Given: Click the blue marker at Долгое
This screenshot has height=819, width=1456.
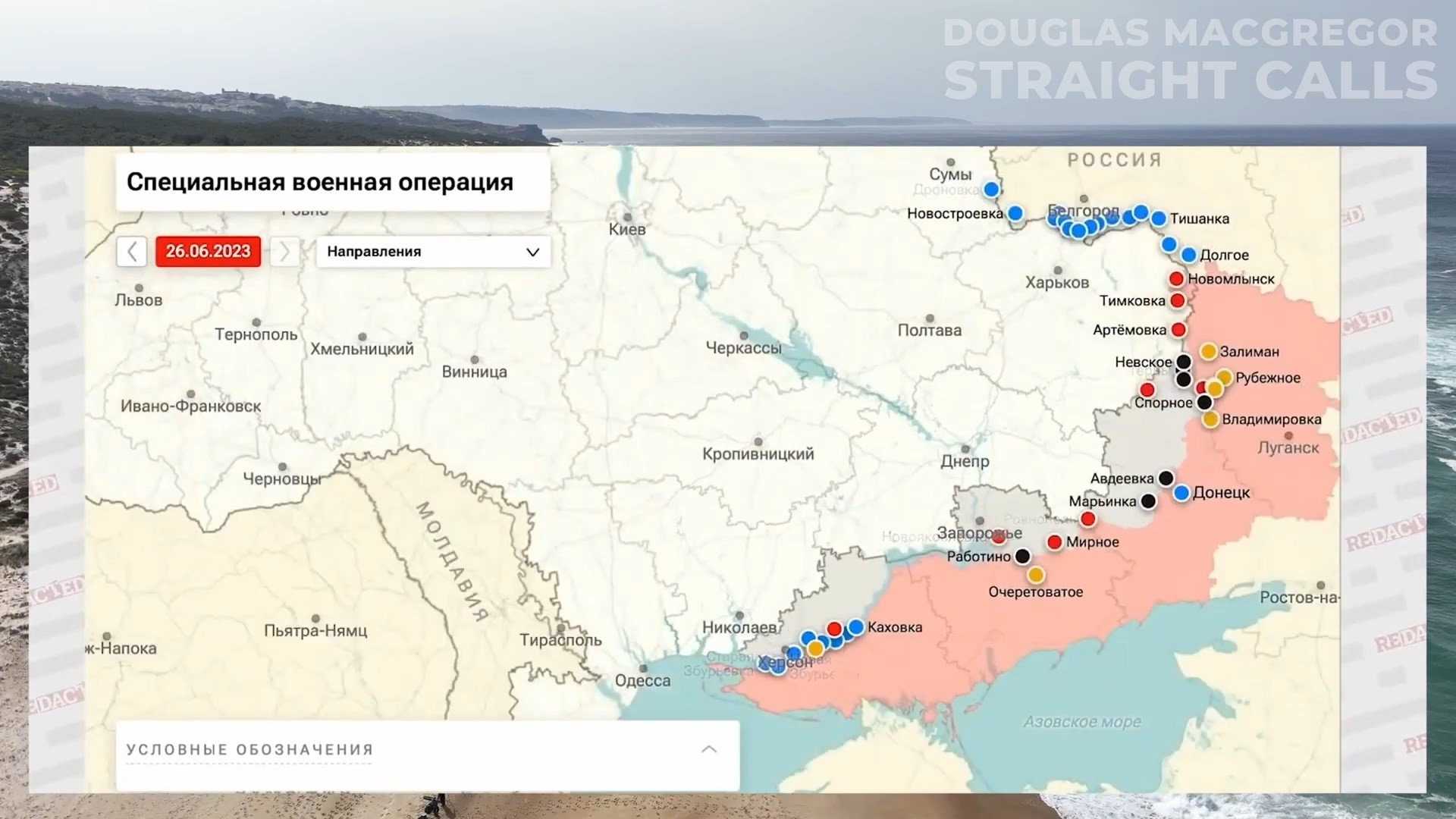Looking at the screenshot, I should [1188, 256].
